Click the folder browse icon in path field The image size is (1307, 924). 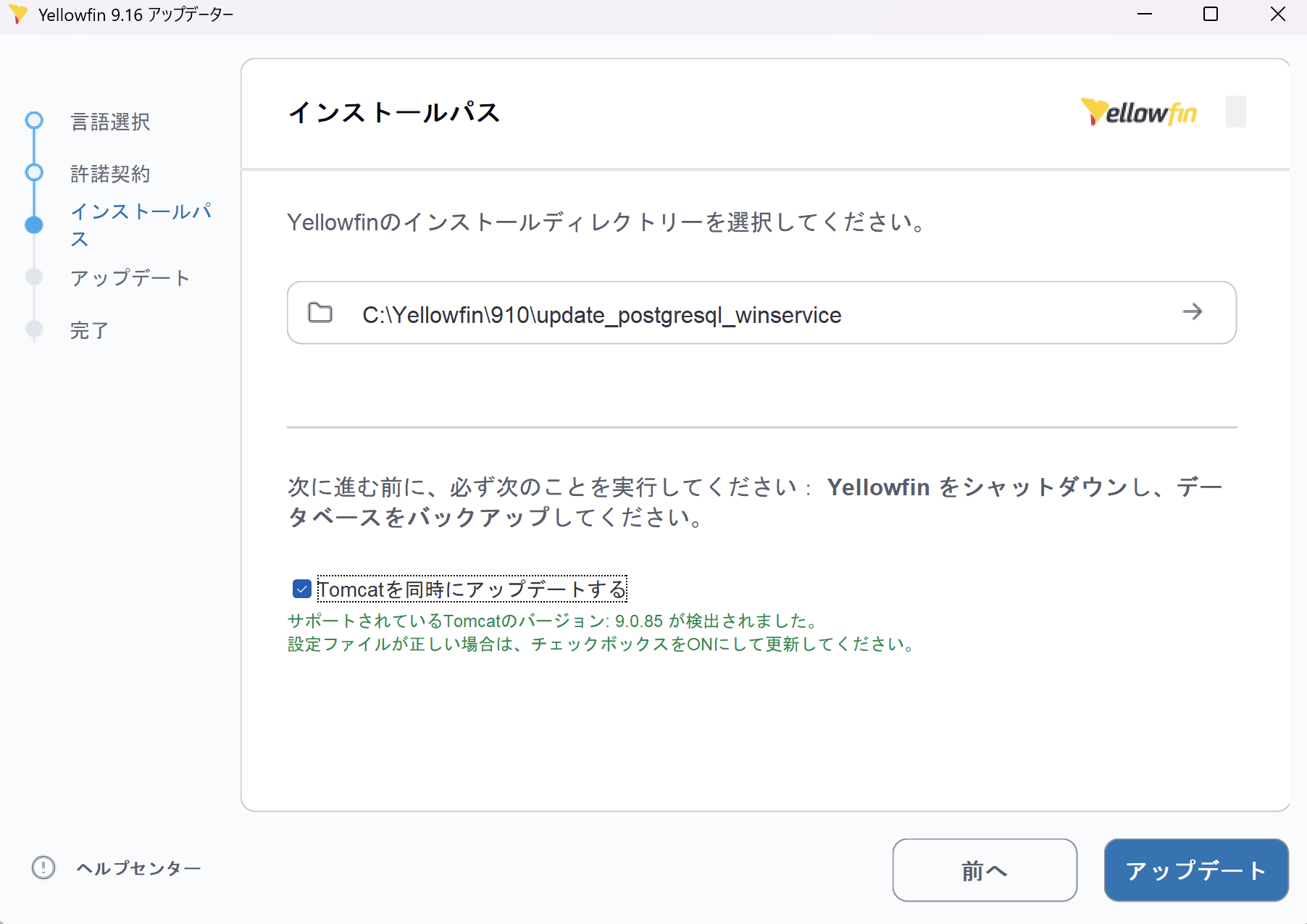pyautogui.click(x=320, y=313)
